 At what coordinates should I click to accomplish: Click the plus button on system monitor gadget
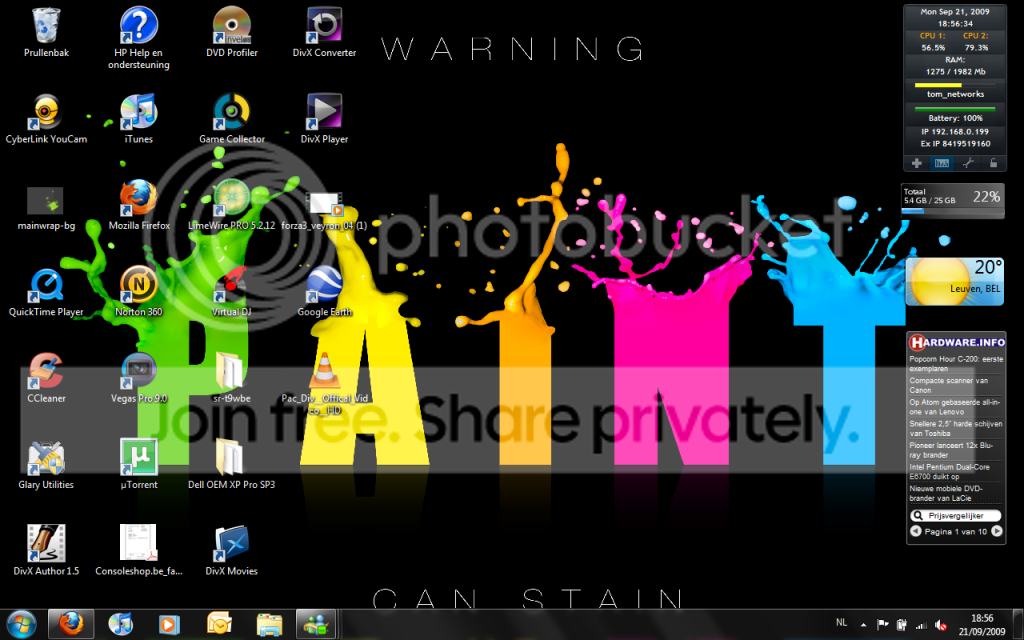click(916, 163)
